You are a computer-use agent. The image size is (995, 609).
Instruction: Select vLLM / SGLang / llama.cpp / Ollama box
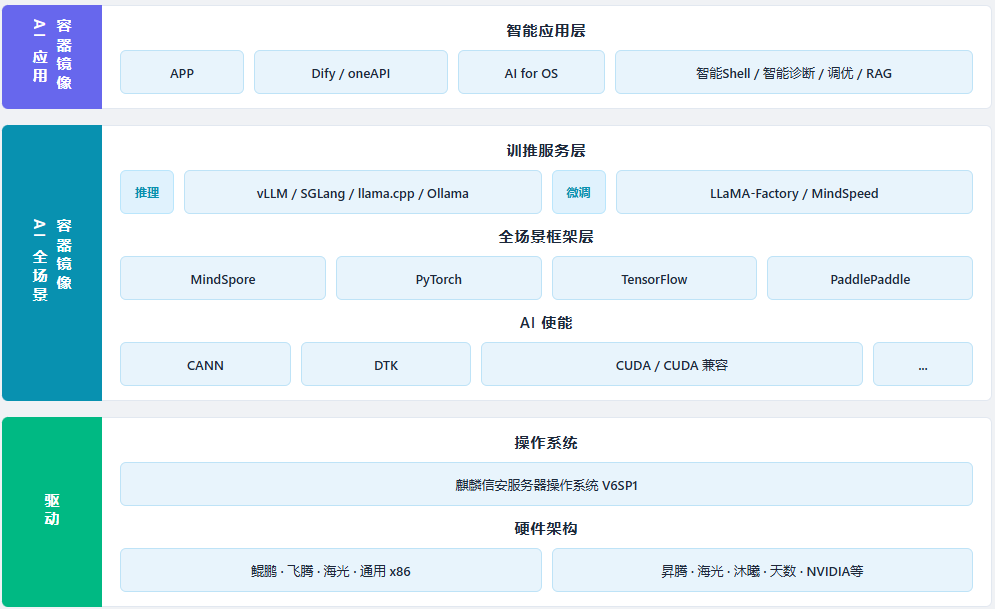click(x=363, y=192)
